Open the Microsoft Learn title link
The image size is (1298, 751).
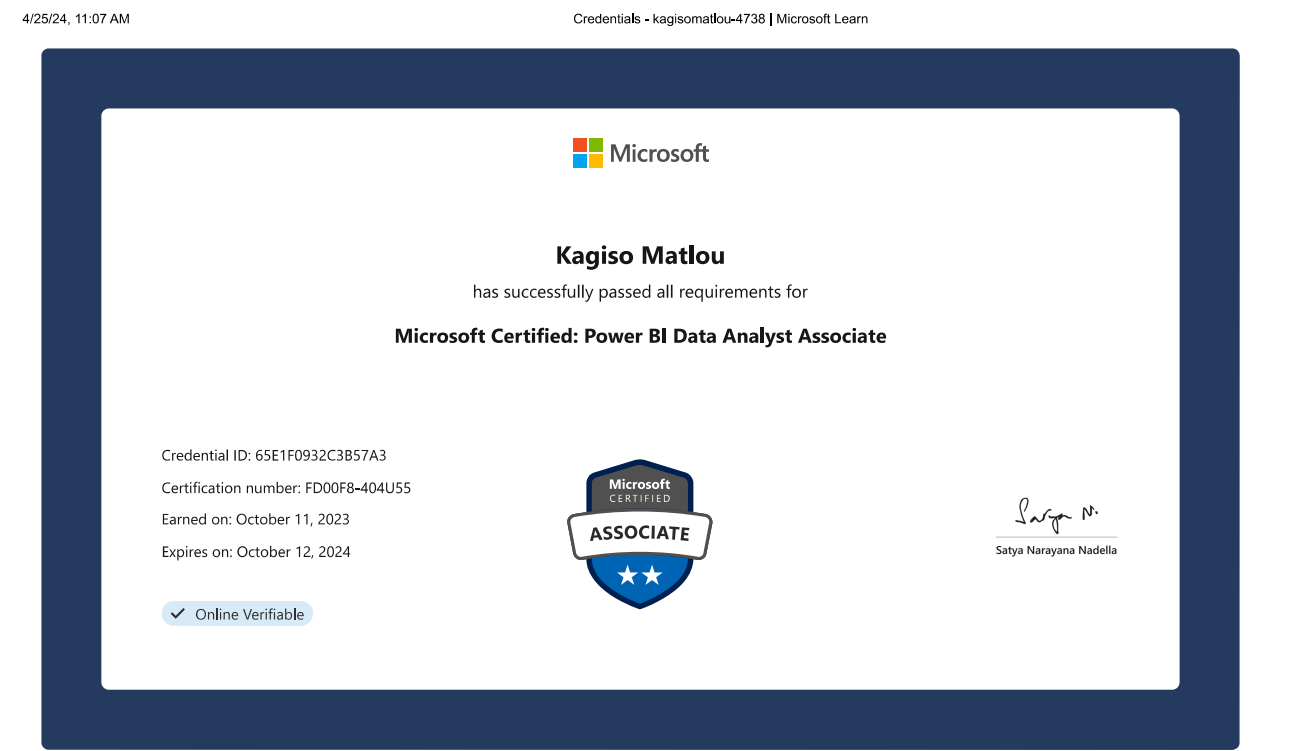820,18
